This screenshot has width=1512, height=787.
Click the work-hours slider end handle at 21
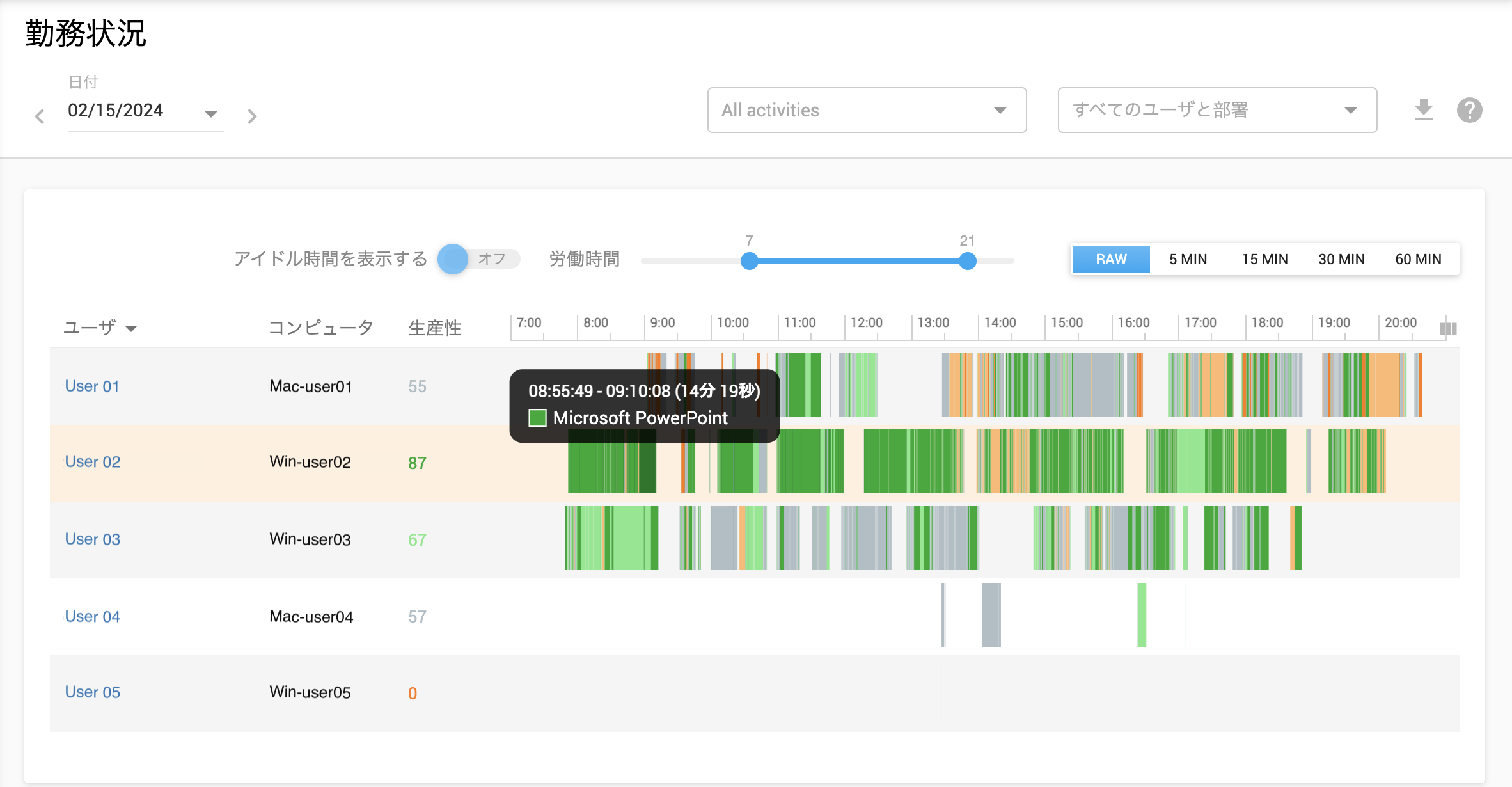(x=968, y=261)
